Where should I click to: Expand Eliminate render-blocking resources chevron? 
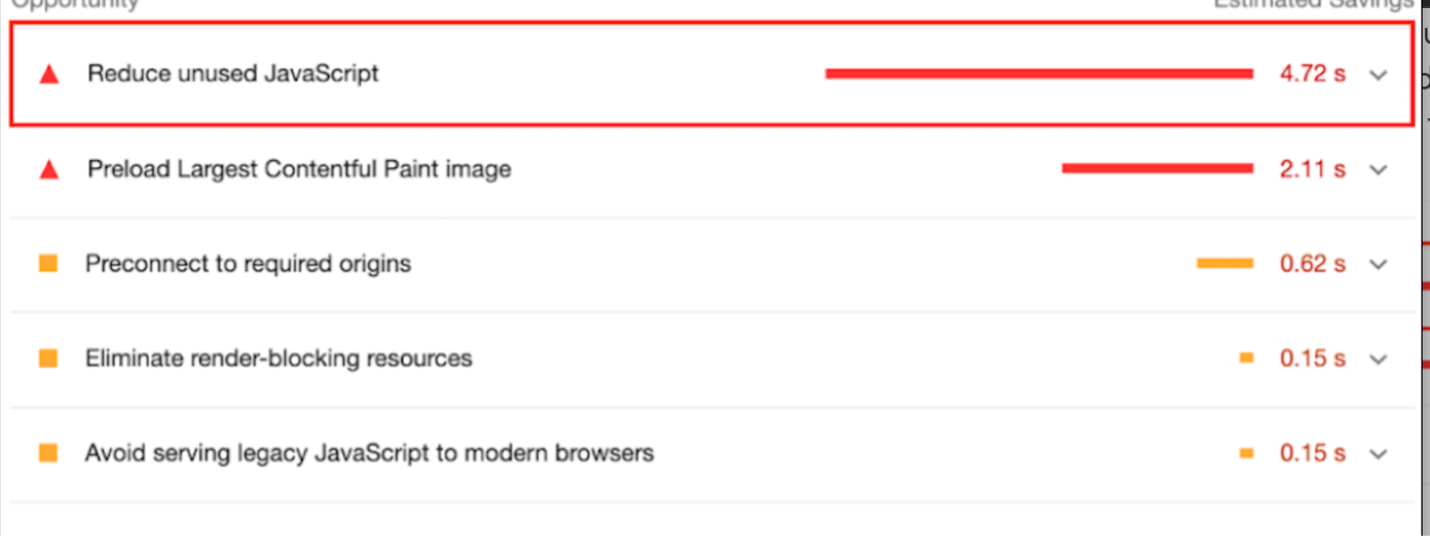click(x=1379, y=359)
